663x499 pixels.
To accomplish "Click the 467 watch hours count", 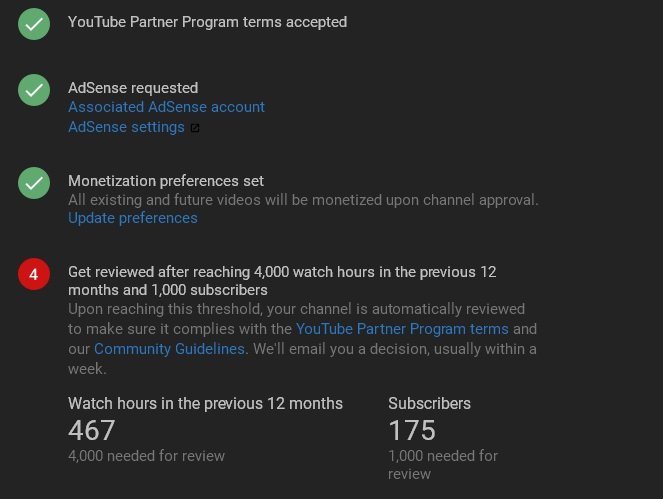I will tap(92, 430).
